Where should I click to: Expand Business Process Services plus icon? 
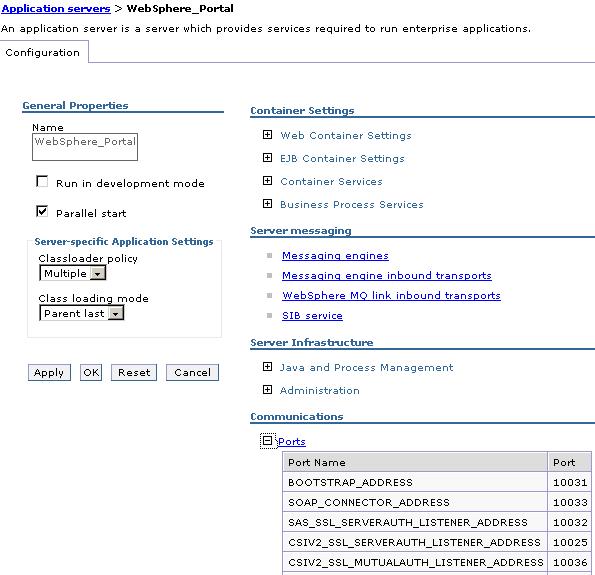267,204
